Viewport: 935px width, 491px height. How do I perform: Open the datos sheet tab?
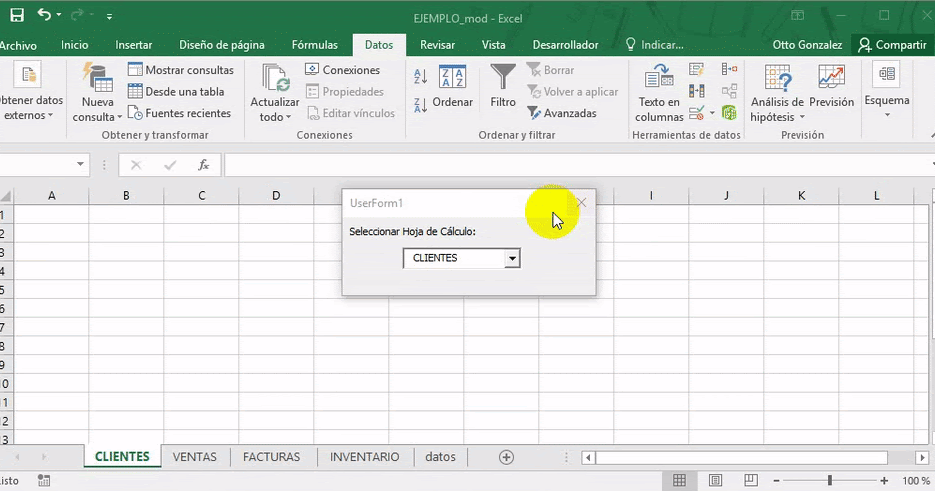tap(440, 456)
